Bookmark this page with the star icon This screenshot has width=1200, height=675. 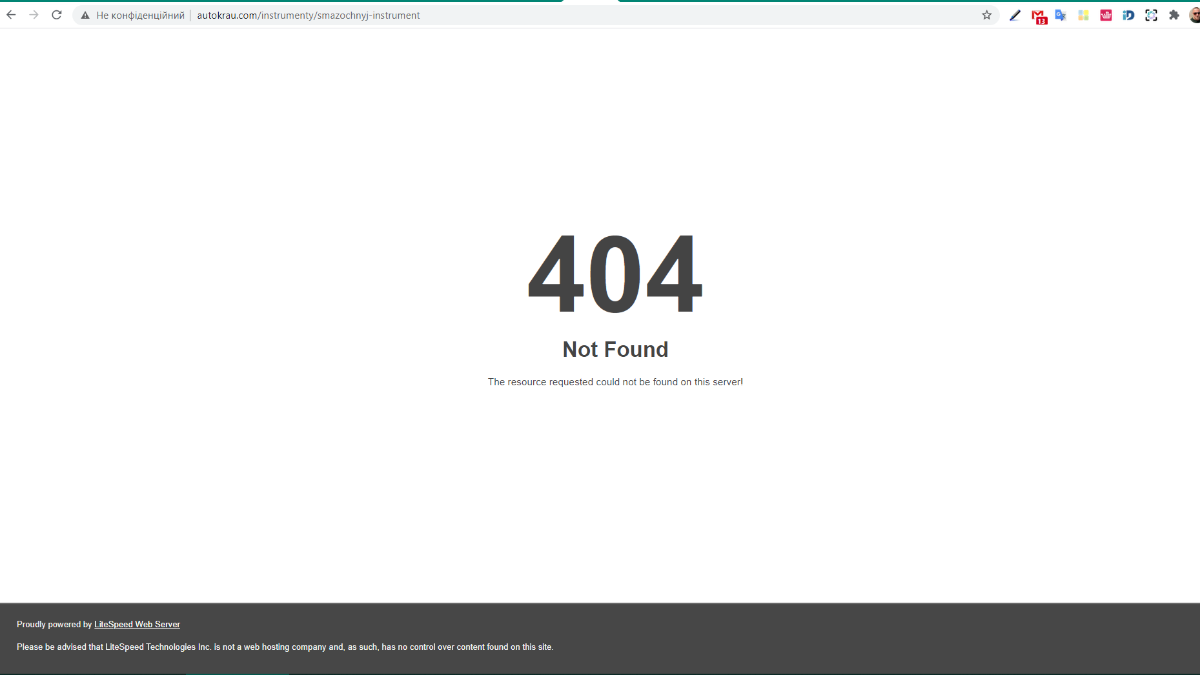point(986,15)
